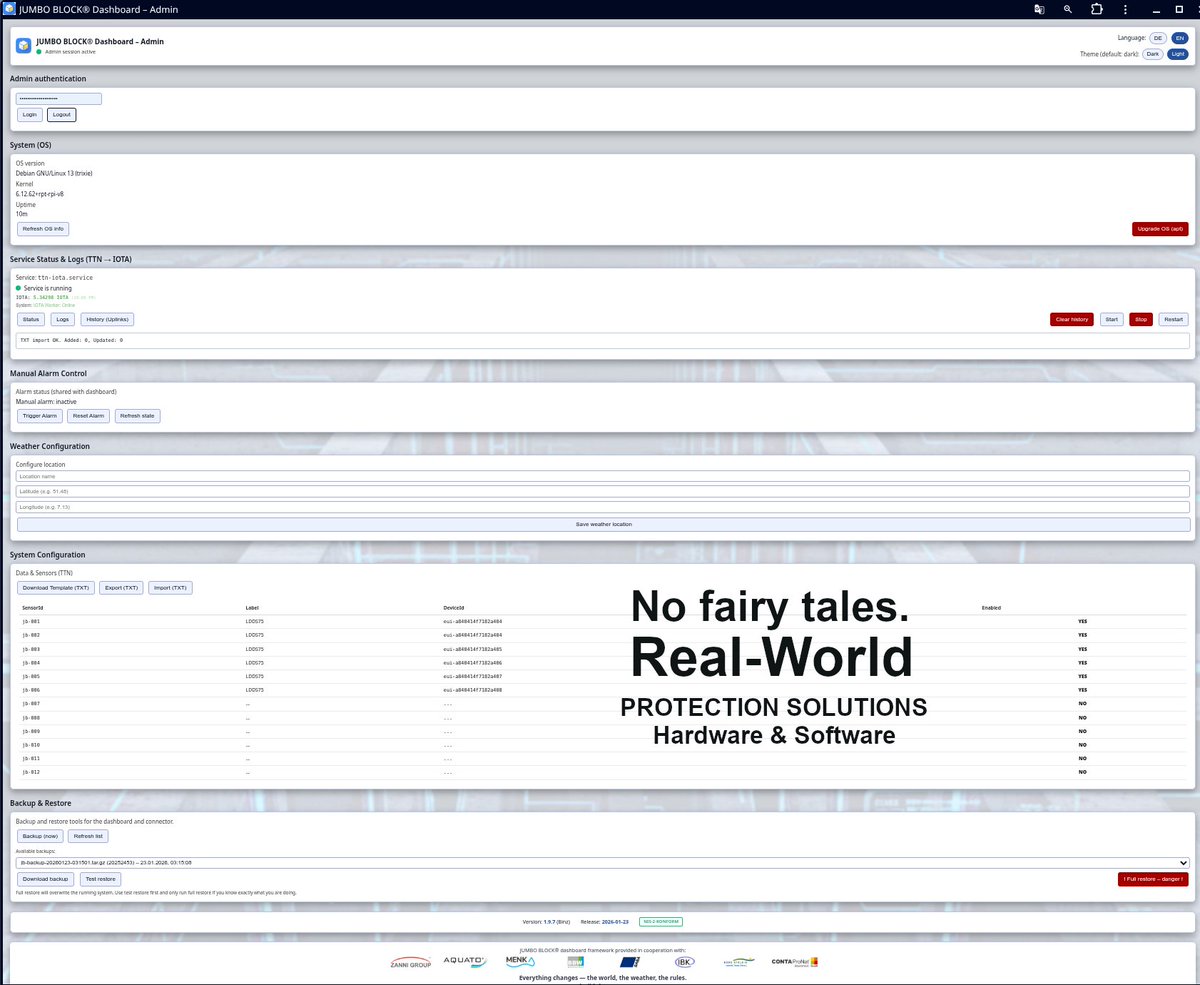Click release date 2026-01-23
Screen dimensions: 1200x985
click(615, 921)
